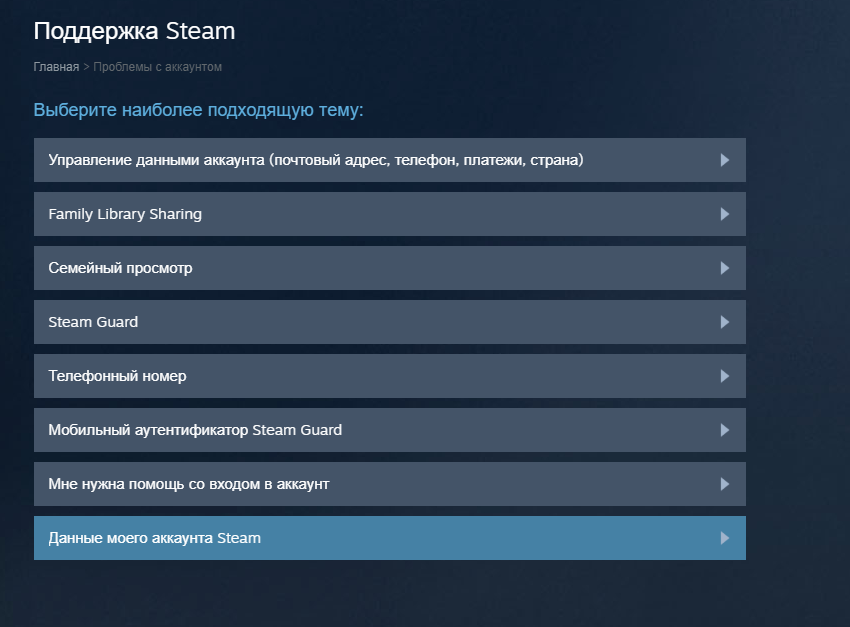Click arrow icon on Steam Guard row
This screenshot has width=850, height=627.
click(x=725, y=322)
